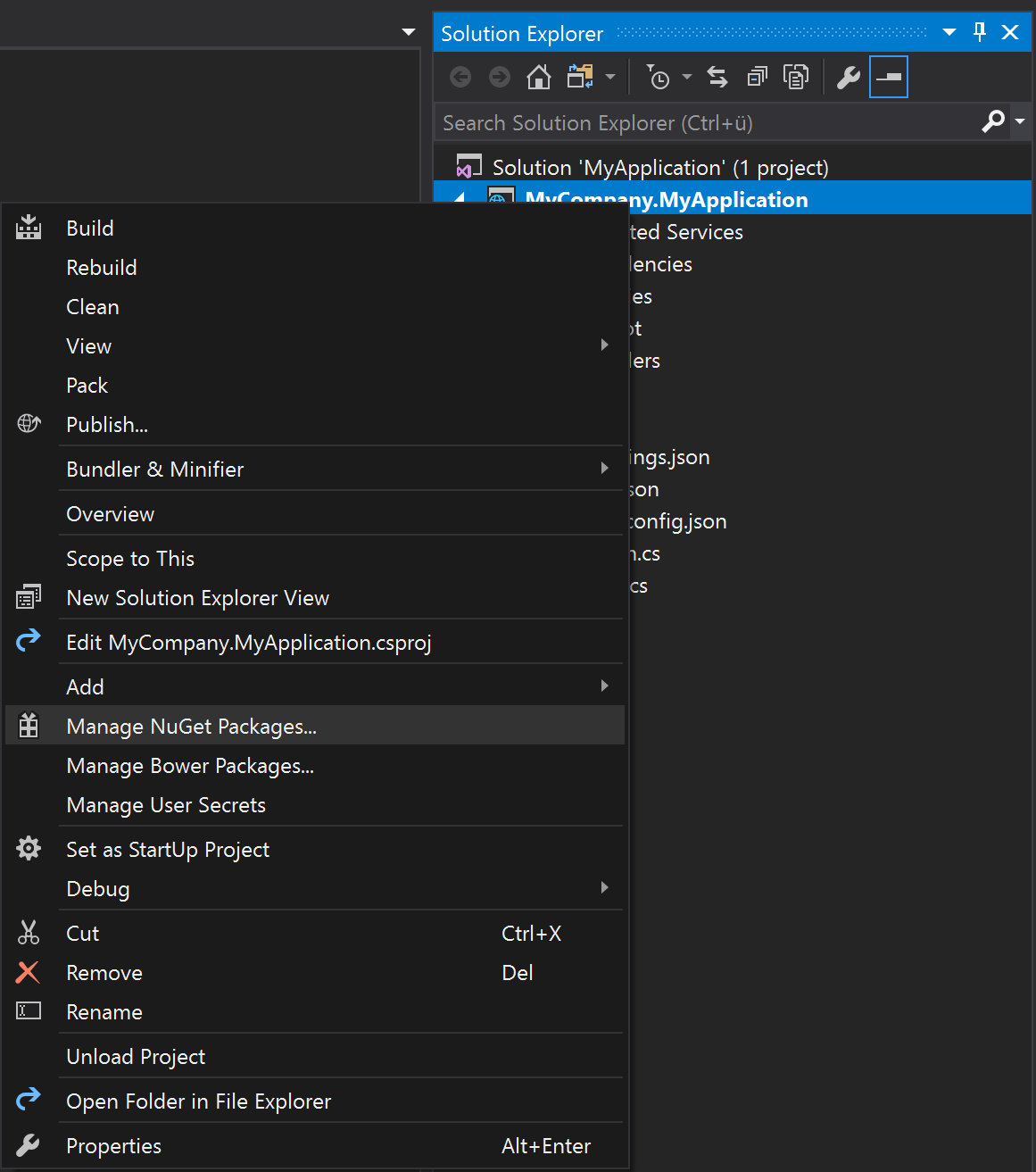This screenshot has height=1172, width=1036.
Task: Choose Clean from the context menu
Action: (93, 307)
